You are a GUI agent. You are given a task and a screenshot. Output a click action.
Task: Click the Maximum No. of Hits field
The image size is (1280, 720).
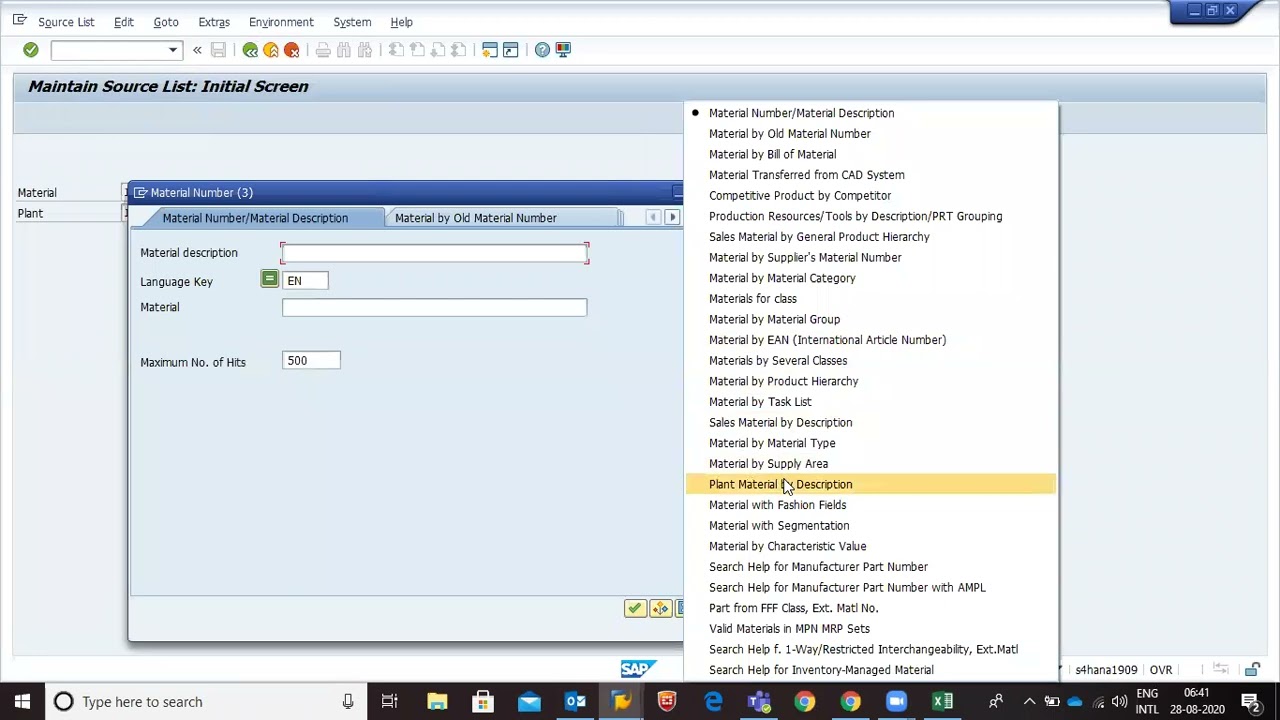tap(311, 361)
